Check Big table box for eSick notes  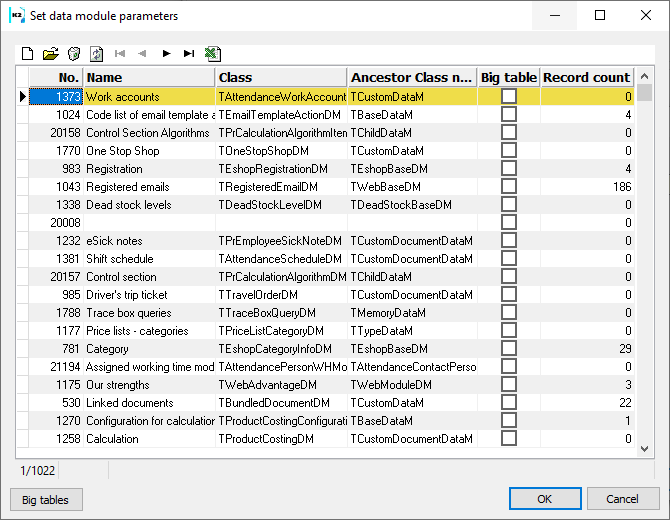[508, 241]
